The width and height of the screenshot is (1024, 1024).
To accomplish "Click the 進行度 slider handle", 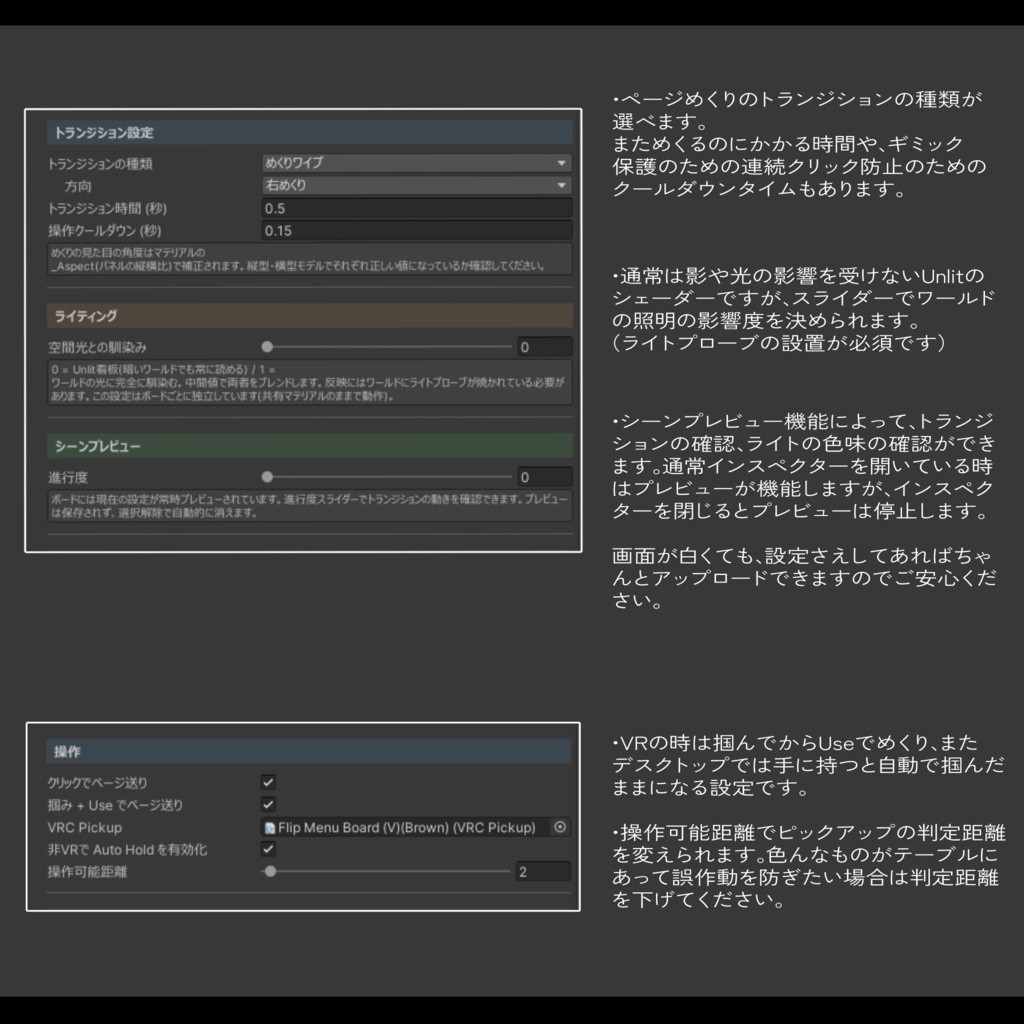I will coord(267,477).
